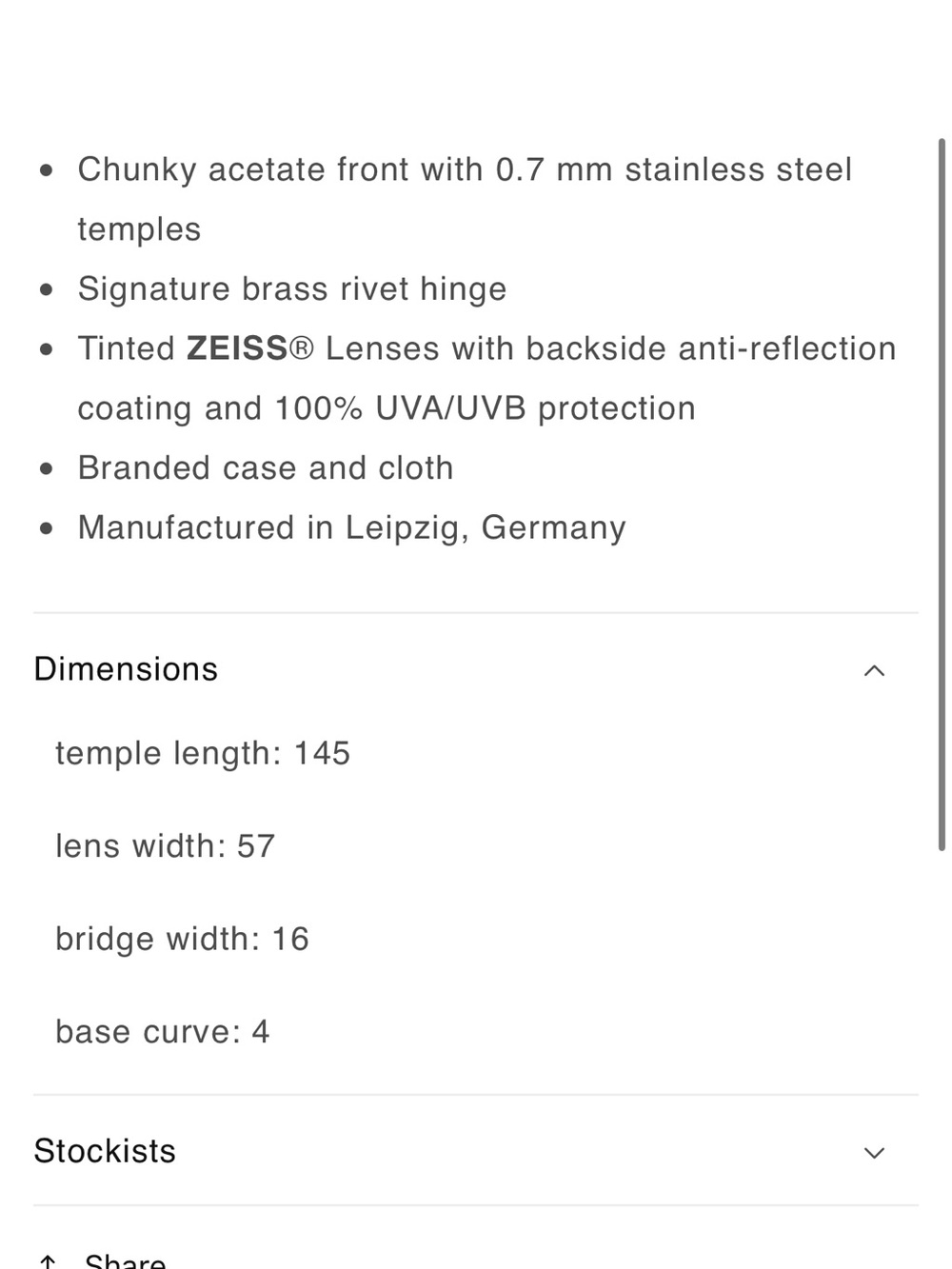Click the Dimensions heading
The image size is (952, 1269).
[x=126, y=669]
